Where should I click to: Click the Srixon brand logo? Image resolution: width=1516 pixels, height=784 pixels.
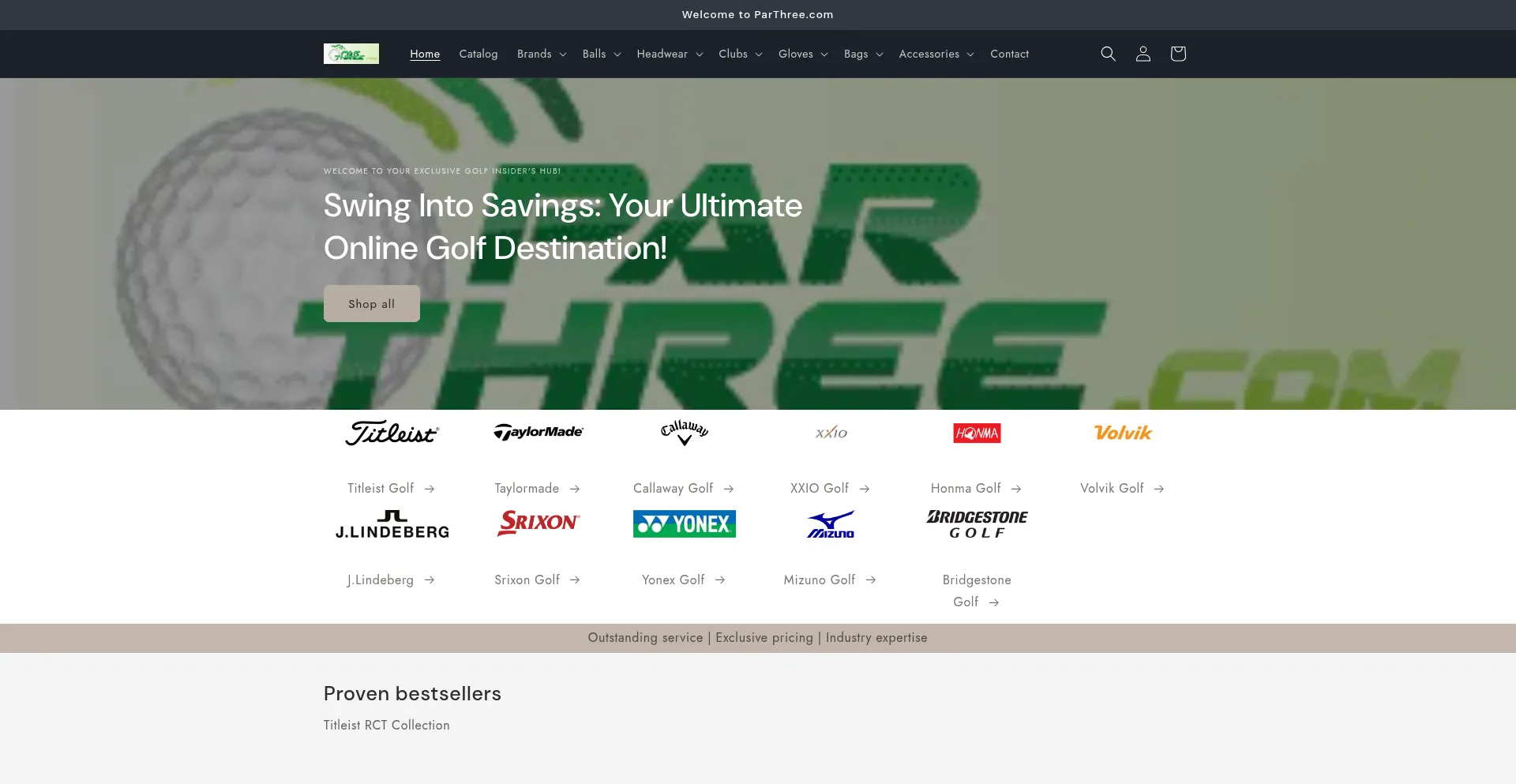[x=538, y=523]
